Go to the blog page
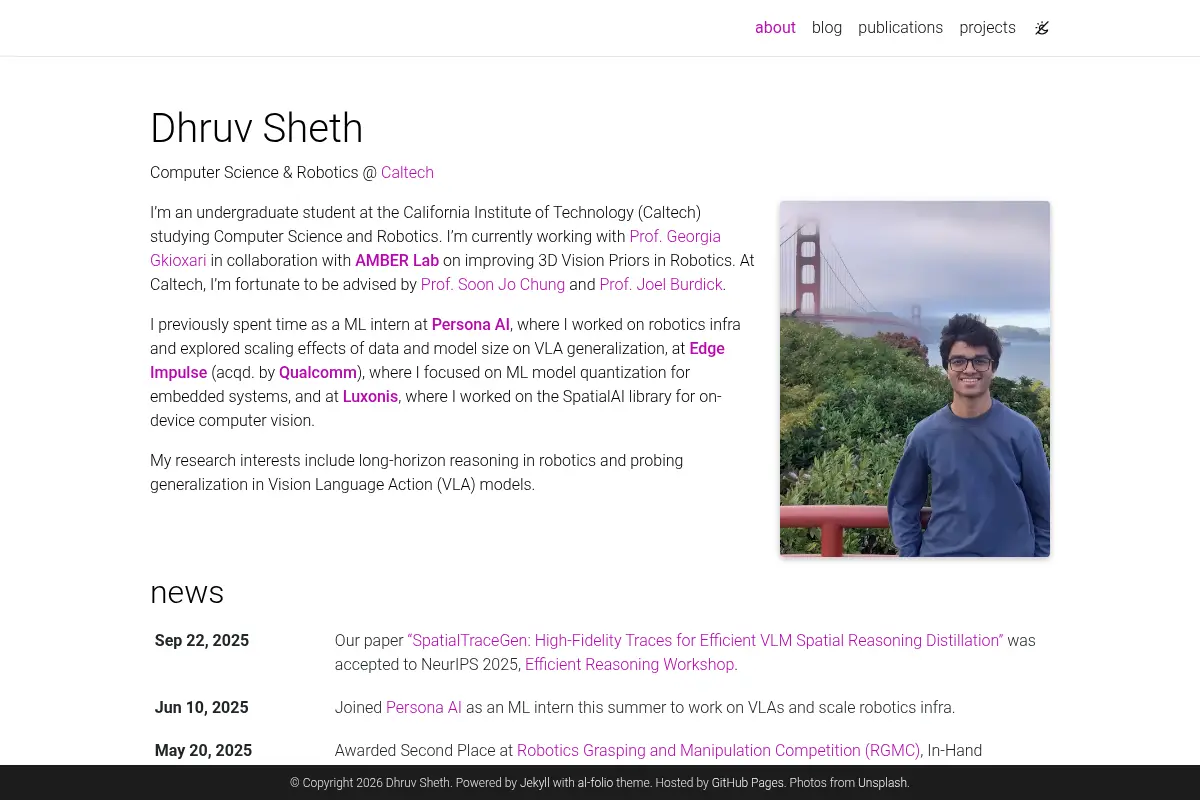The height and width of the screenshot is (800, 1200). pos(827,28)
